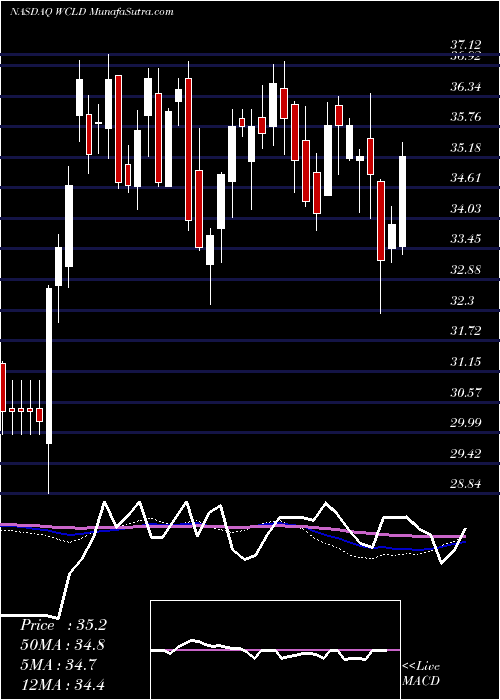Viewport: 500px width, 700px height.
Task: Click the 30.57 price axis label
Action: tap(466, 392)
